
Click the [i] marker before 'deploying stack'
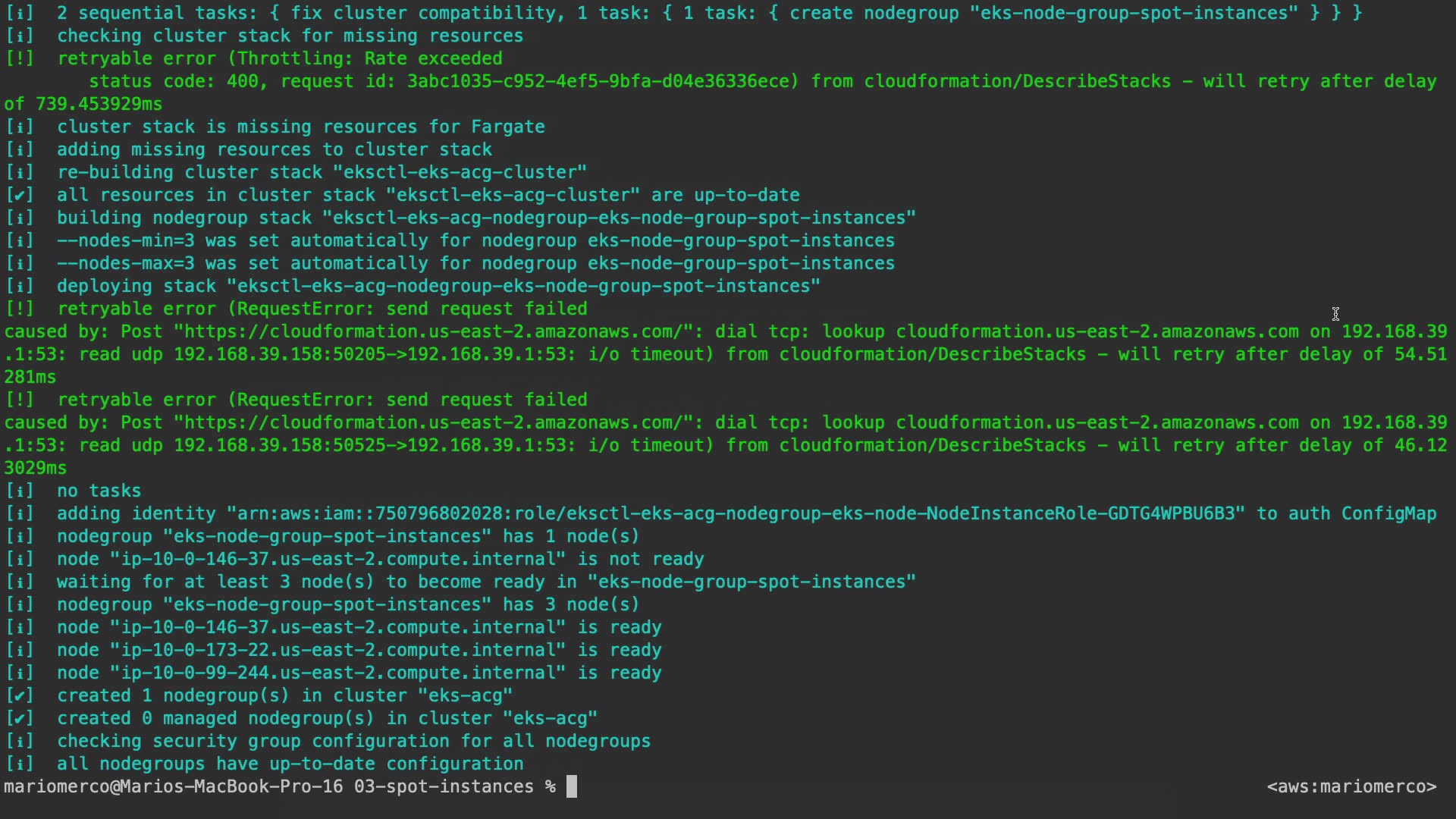(20, 287)
